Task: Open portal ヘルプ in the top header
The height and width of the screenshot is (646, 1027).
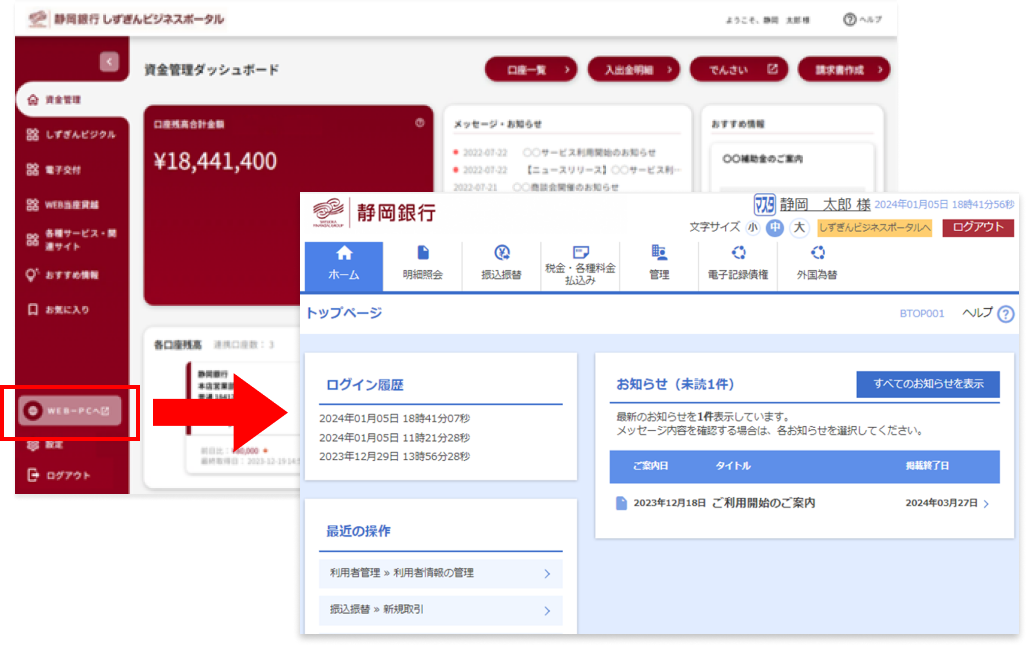Action: click(862, 20)
